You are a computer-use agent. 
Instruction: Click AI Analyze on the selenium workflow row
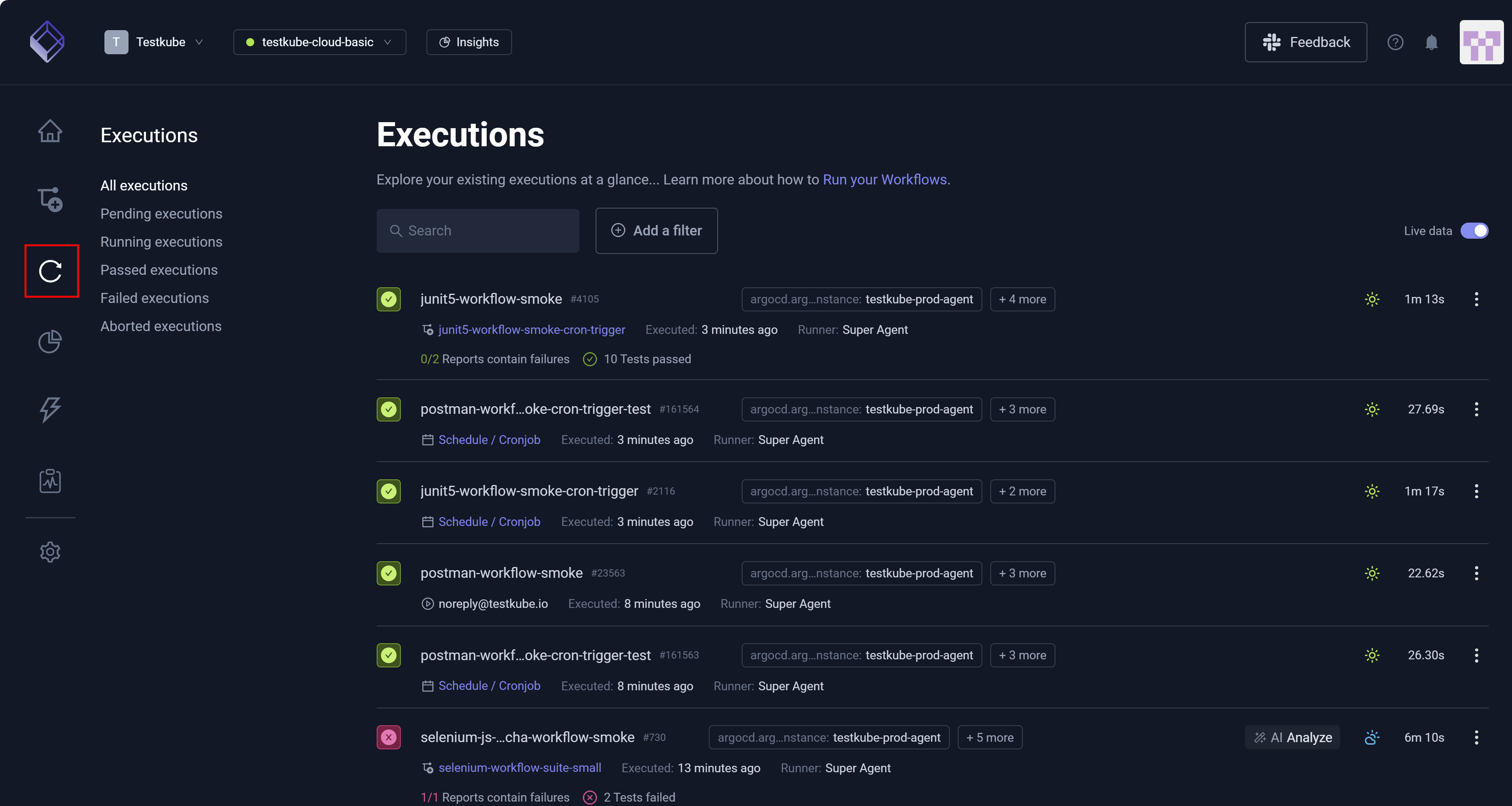click(x=1292, y=737)
